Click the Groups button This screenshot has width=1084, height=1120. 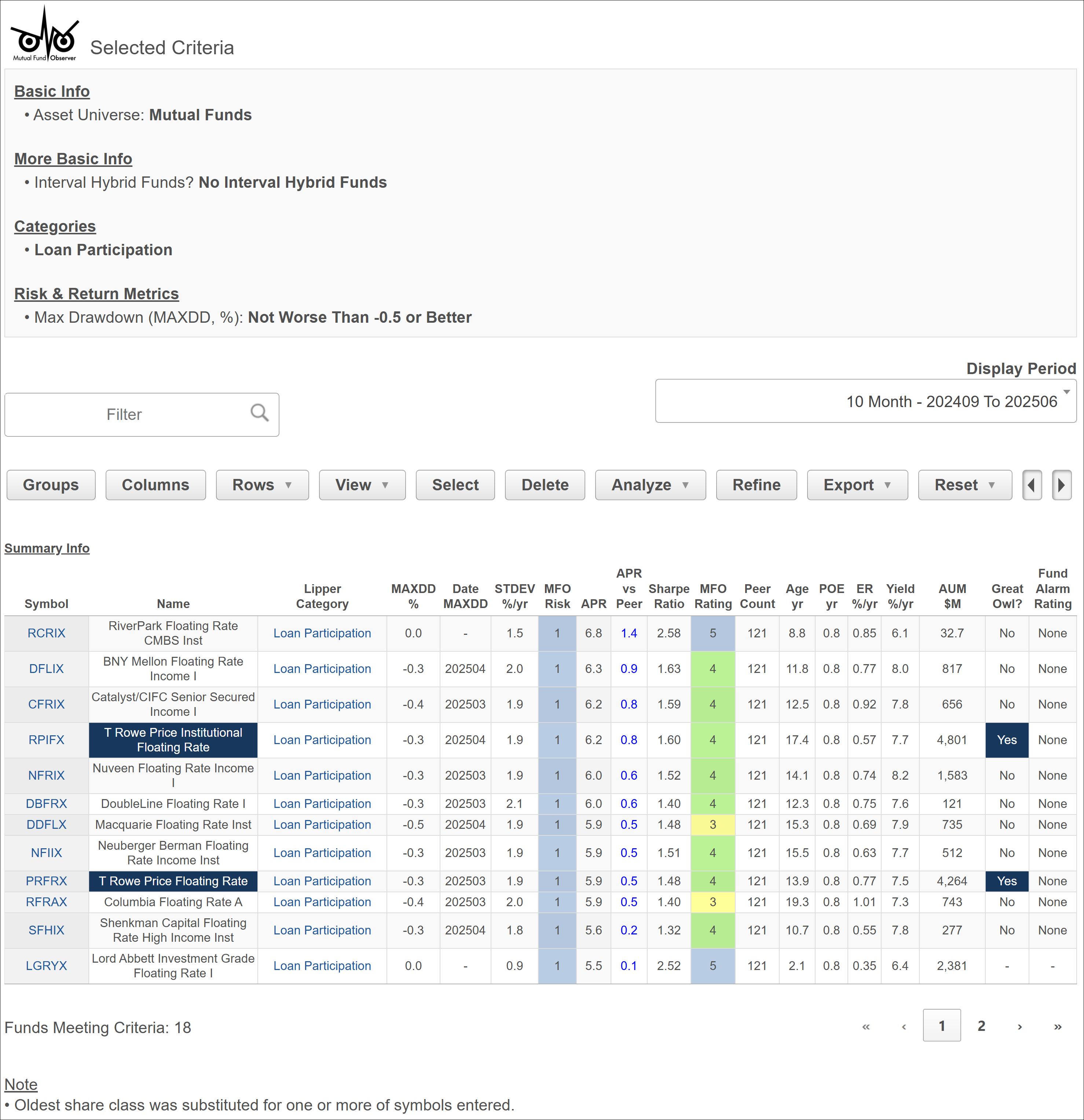coord(51,485)
